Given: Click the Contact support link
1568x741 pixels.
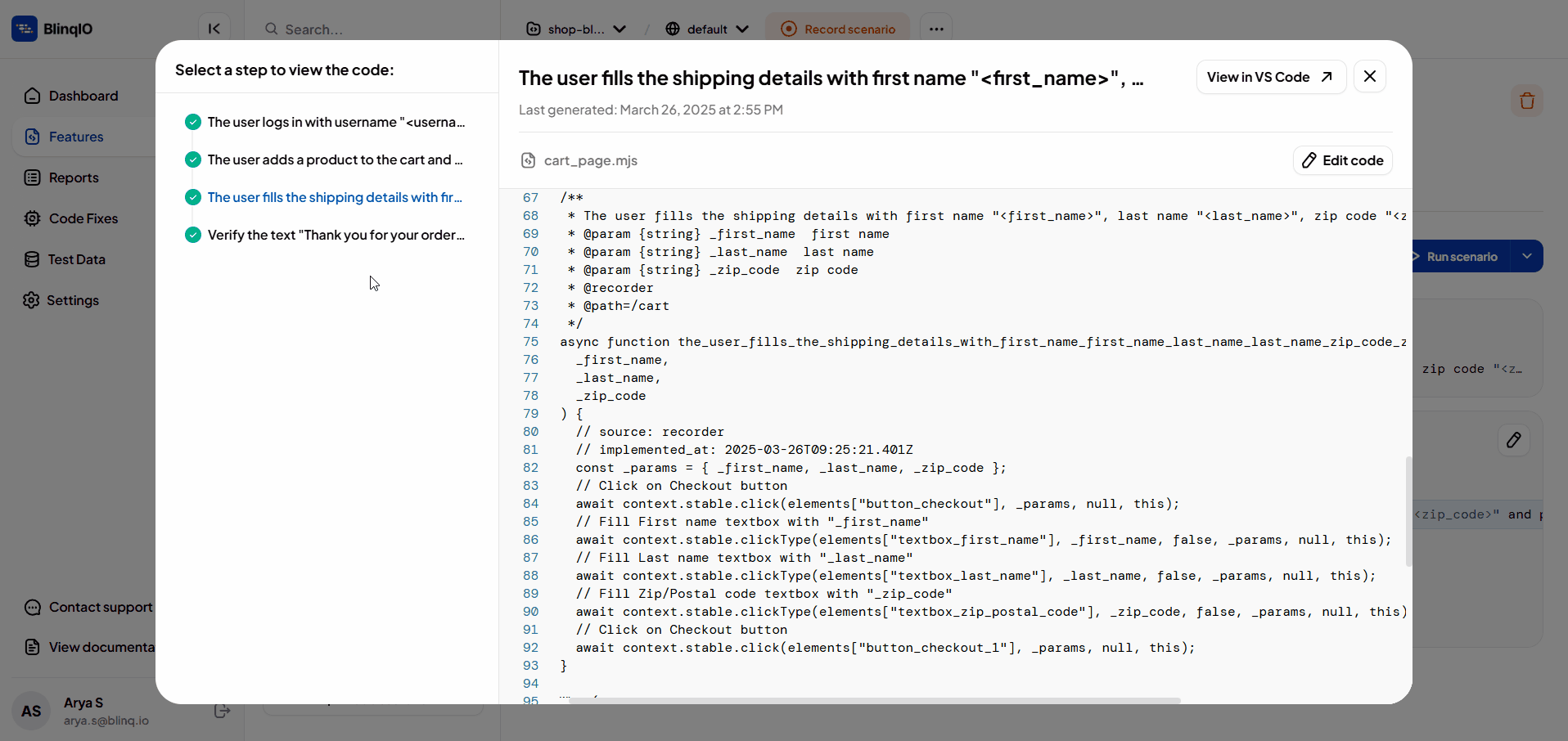Looking at the screenshot, I should [x=88, y=607].
